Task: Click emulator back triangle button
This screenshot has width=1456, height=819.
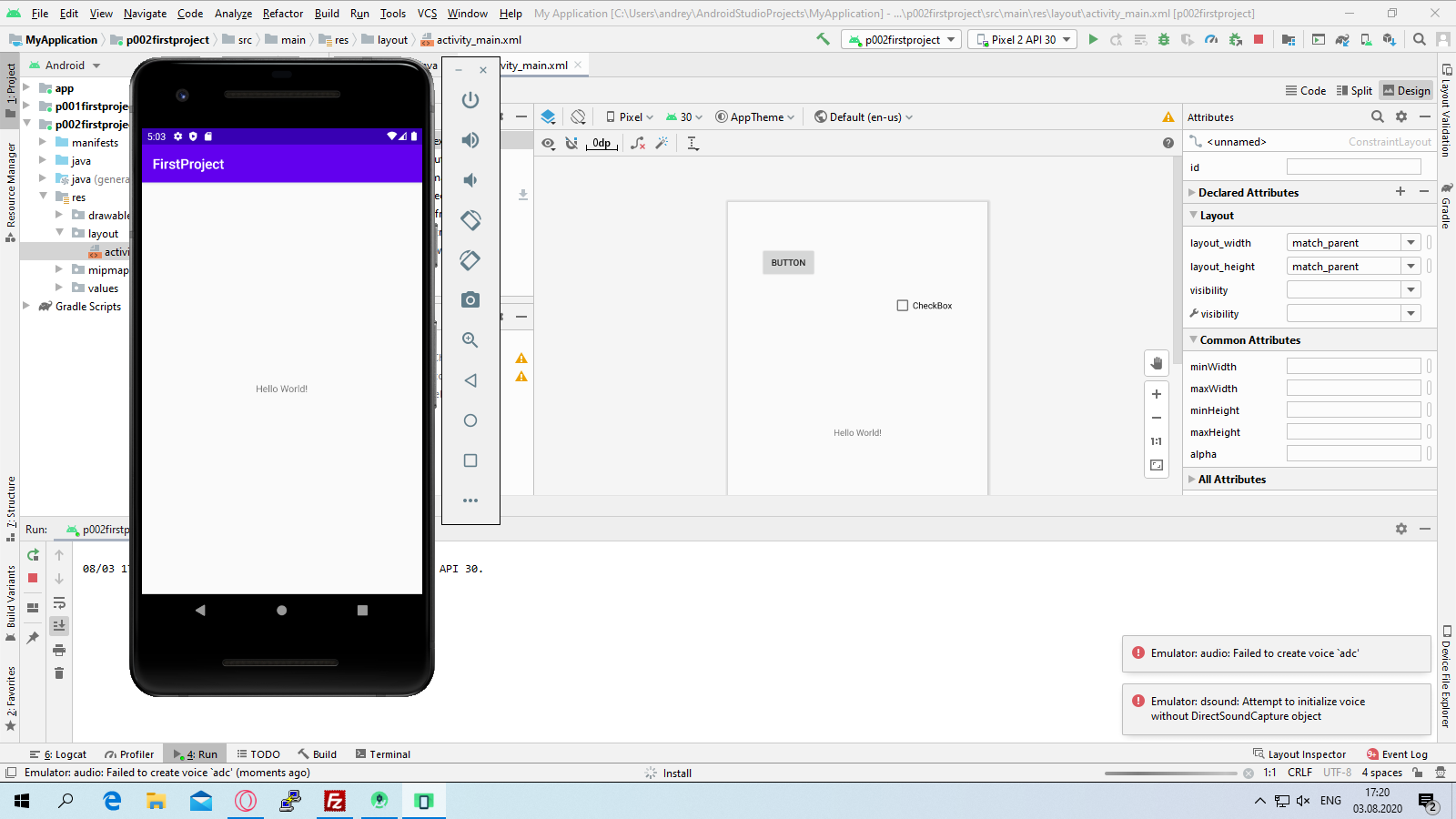Action: coord(470,380)
